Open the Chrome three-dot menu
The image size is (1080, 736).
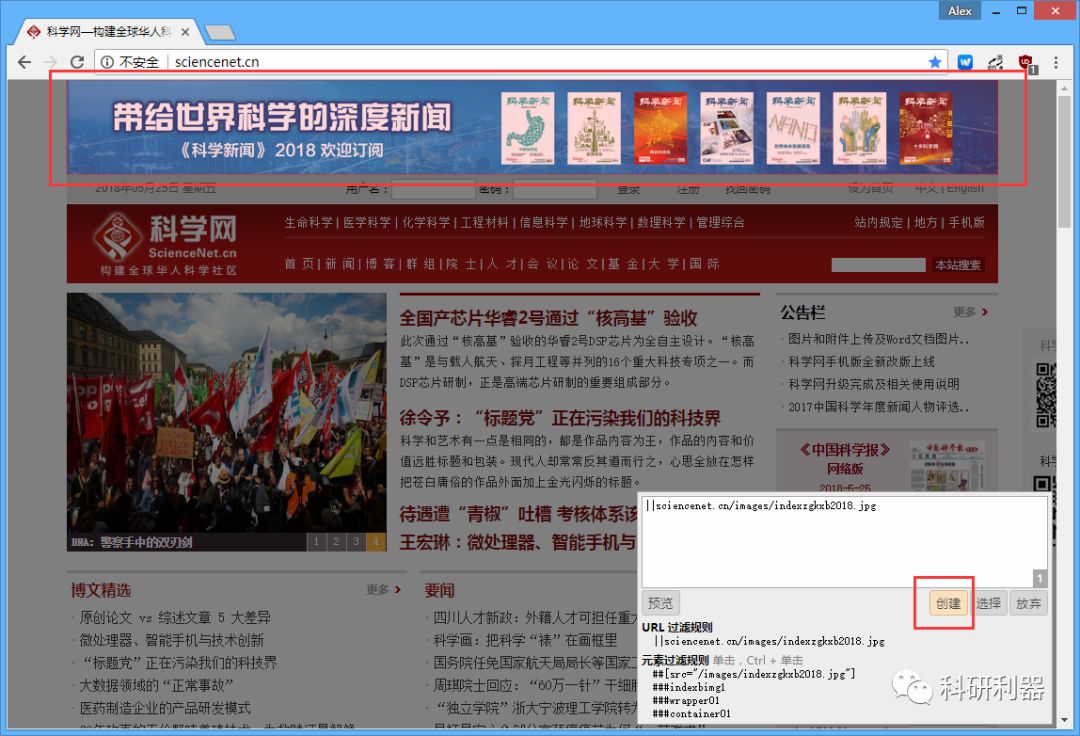coord(1056,62)
